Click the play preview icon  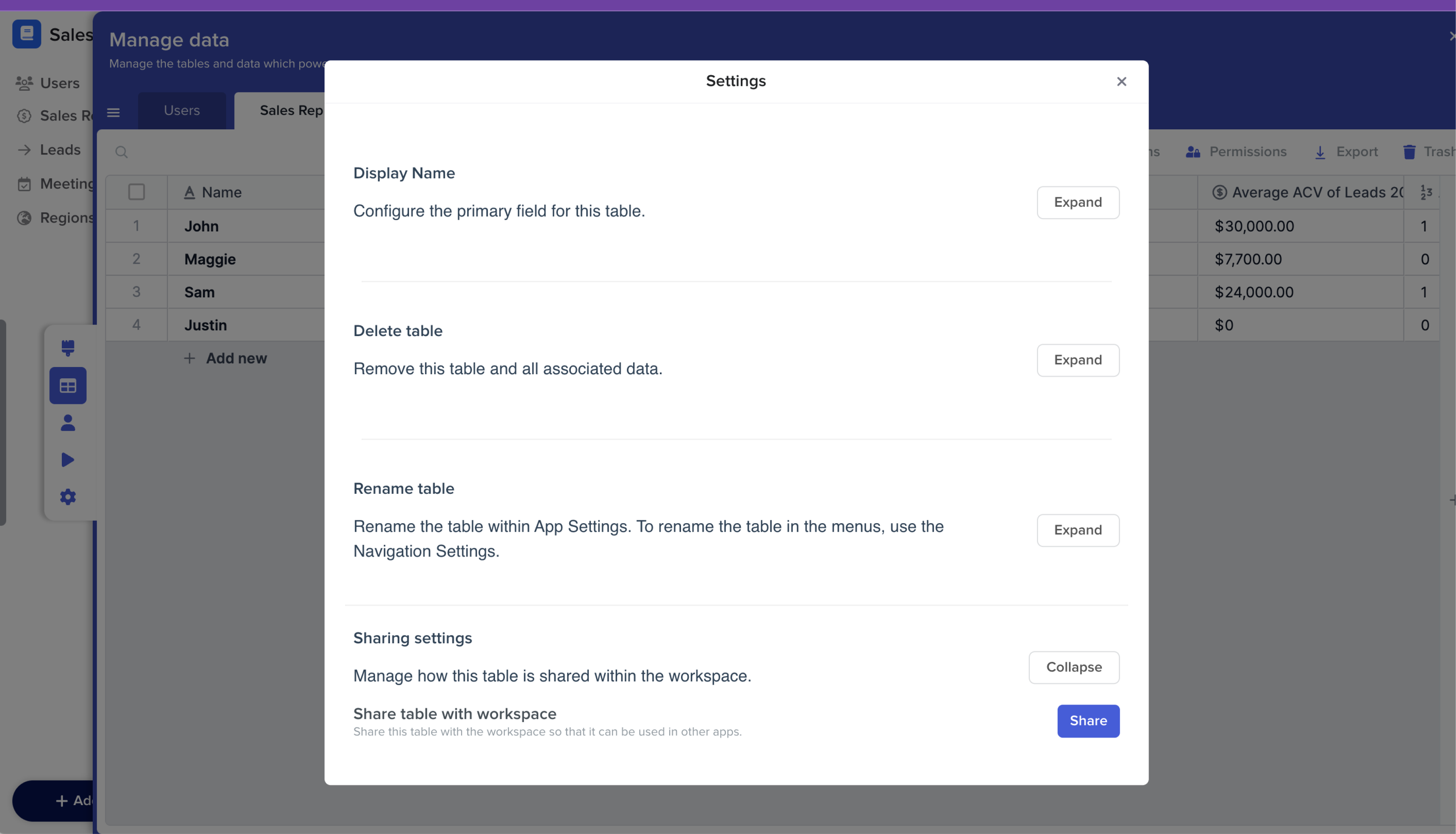point(67,459)
